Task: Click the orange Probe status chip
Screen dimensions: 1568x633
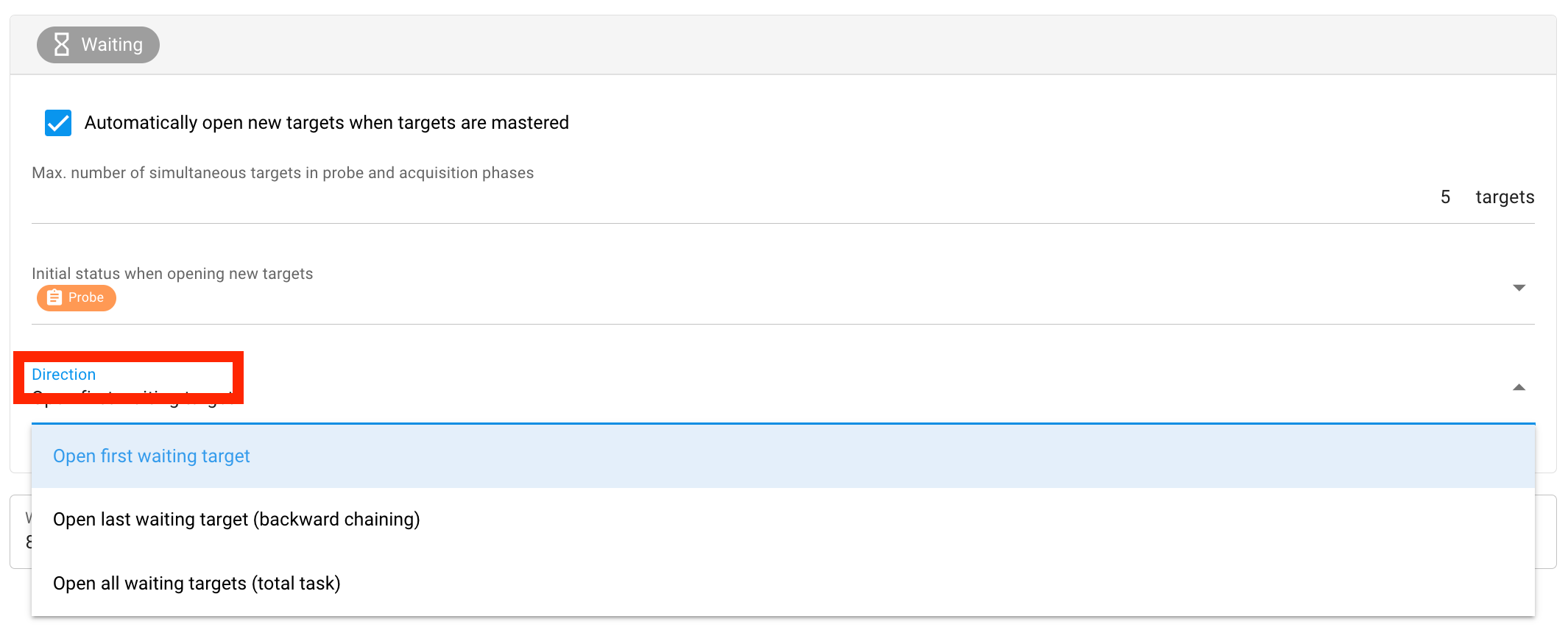Action: tap(77, 298)
